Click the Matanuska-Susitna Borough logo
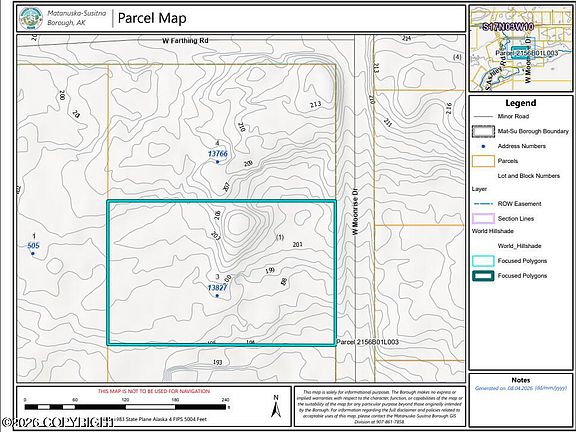Screen dimensions: 576x432 click(x=32, y=18)
